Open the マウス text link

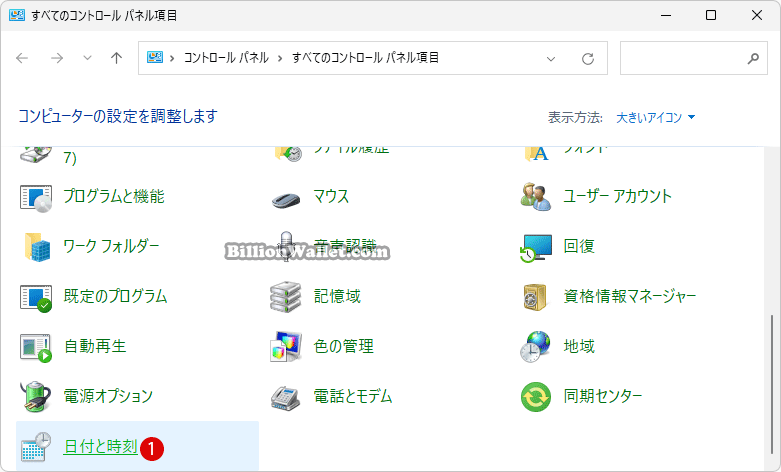pyautogui.click(x=331, y=196)
